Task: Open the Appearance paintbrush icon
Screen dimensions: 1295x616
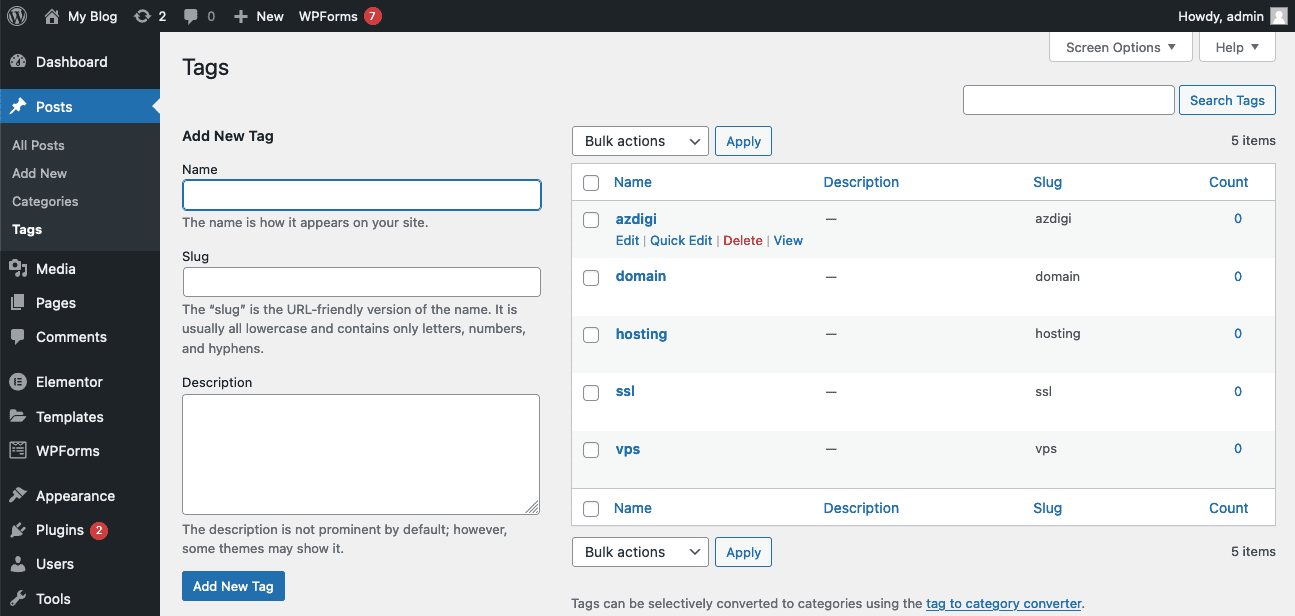Action: tap(18, 496)
